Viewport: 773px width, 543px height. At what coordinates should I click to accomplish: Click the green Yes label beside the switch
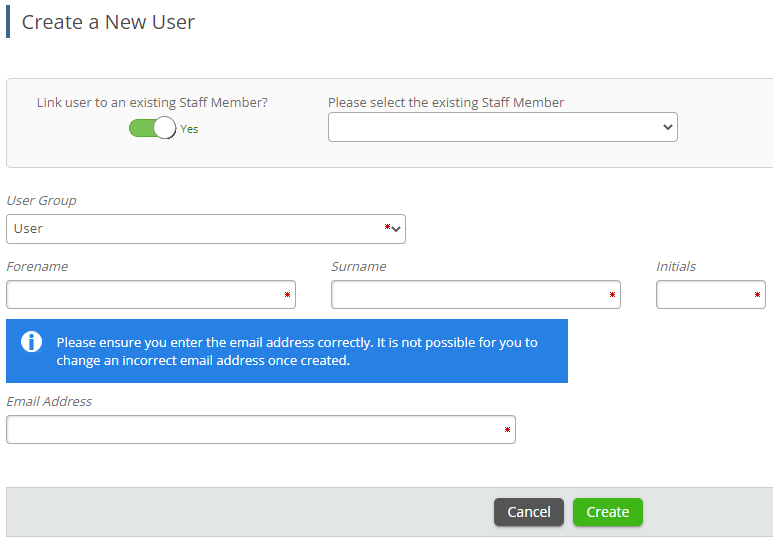[x=189, y=129]
